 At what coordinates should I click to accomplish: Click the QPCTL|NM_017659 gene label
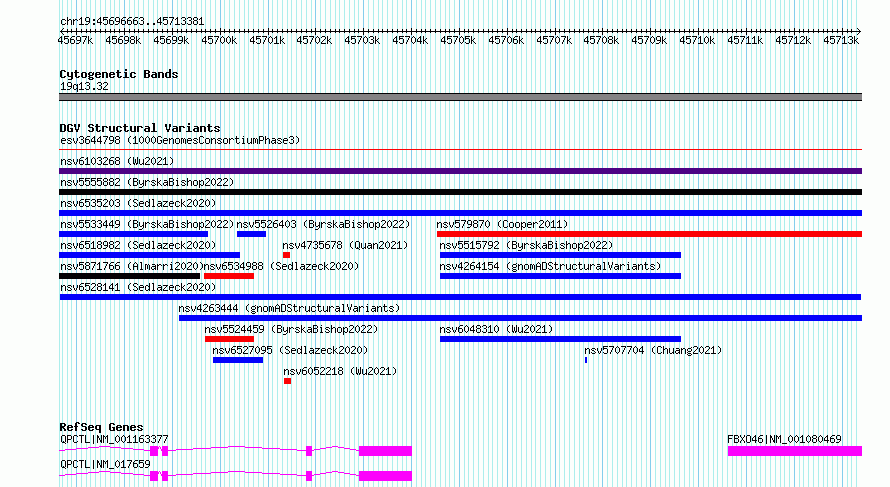tap(105, 464)
